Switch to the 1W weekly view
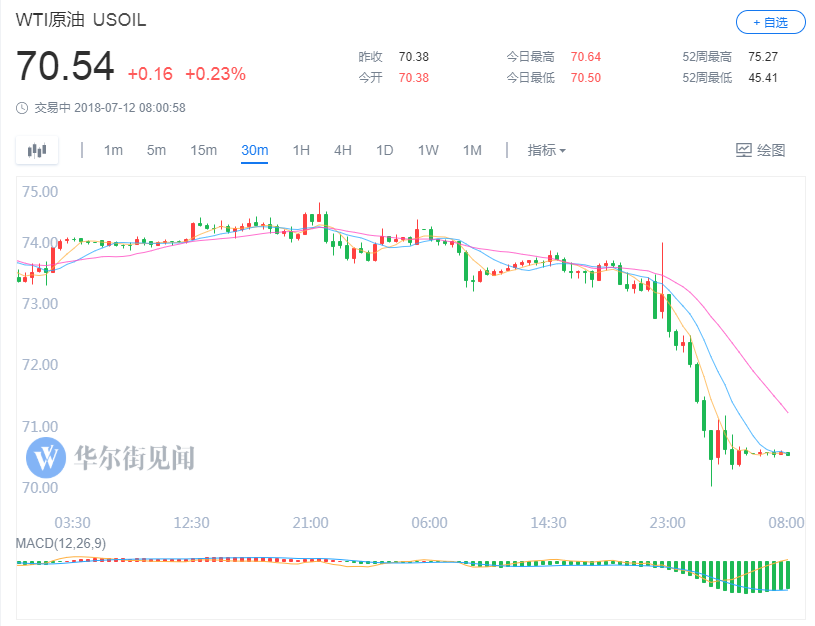The height and width of the screenshot is (626, 815). pos(428,150)
